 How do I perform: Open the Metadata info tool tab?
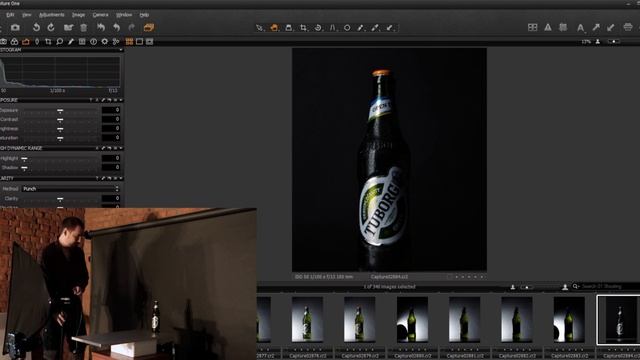[93, 42]
